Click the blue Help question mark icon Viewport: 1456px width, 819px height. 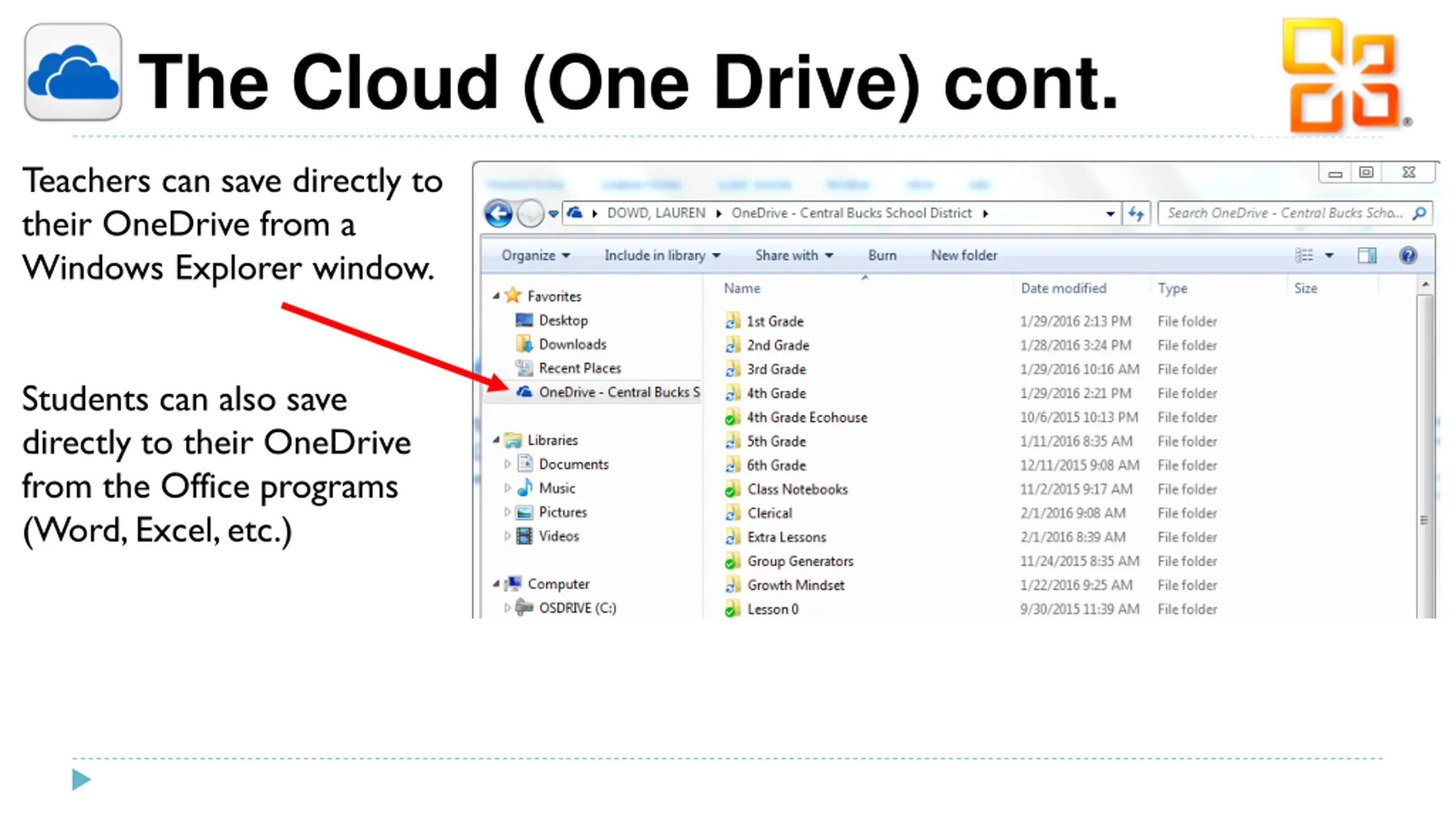point(1408,255)
